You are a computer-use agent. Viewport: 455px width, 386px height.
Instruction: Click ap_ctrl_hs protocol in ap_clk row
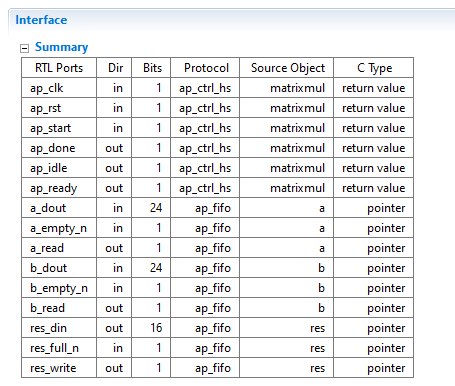[205, 88]
